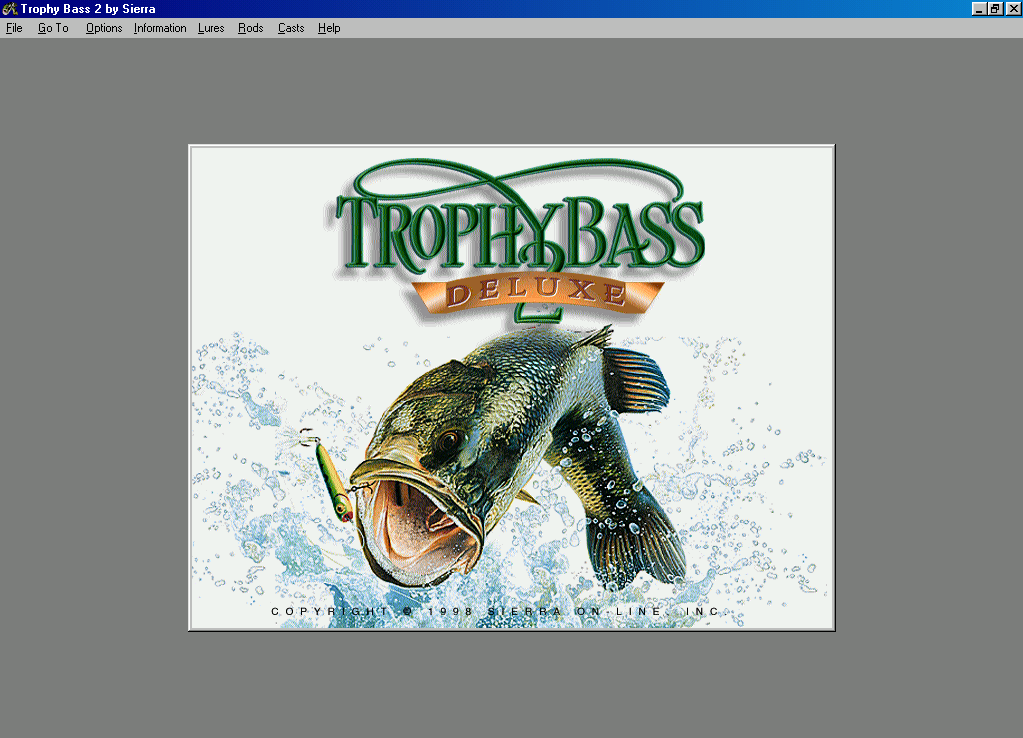Minimize the Trophy Bass 2 window

click(979, 8)
